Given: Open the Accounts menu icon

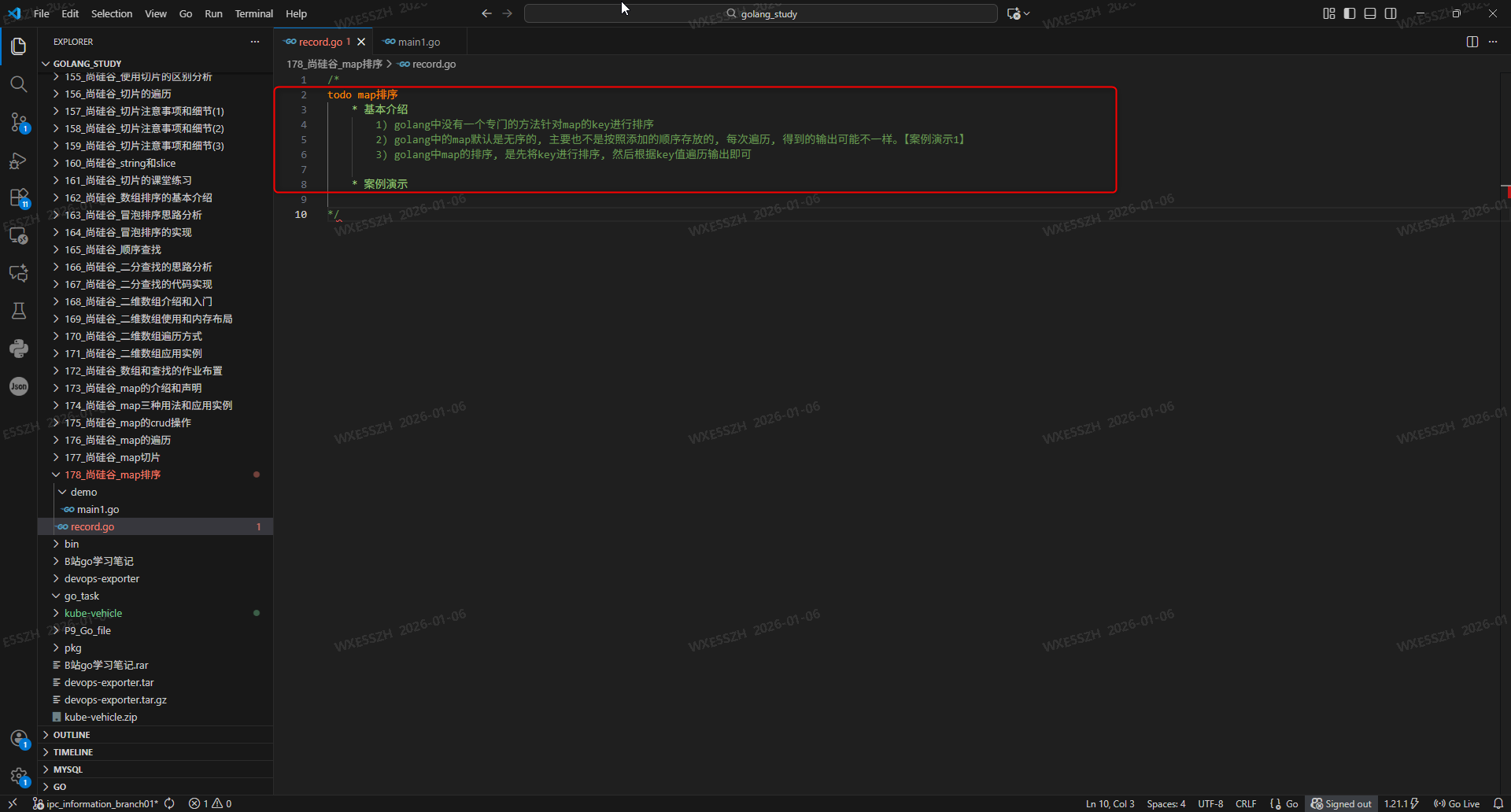Looking at the screenshot, I should [19, 739].
